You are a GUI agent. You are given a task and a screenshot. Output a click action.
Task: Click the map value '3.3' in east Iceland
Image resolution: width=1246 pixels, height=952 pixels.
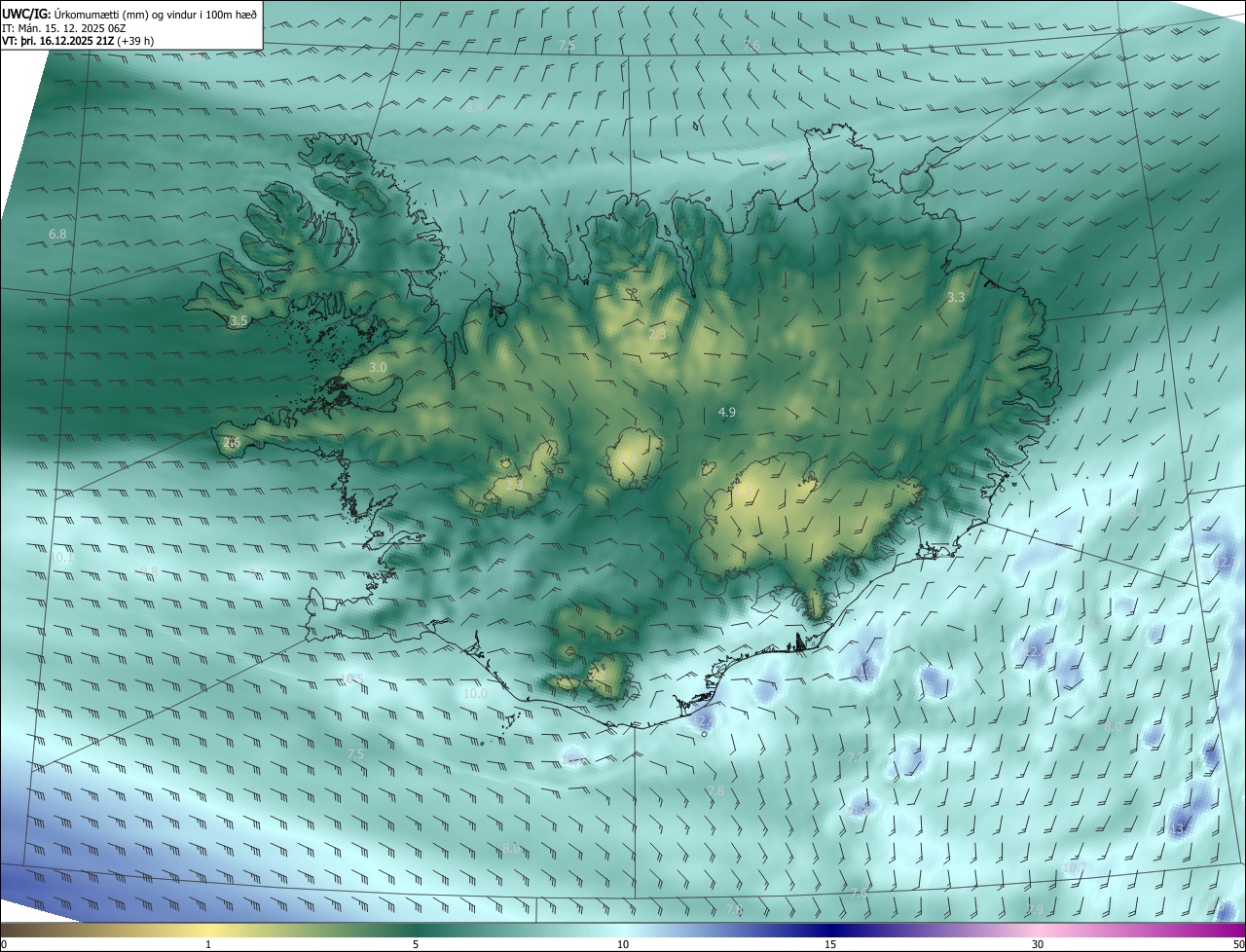point(956,297)
